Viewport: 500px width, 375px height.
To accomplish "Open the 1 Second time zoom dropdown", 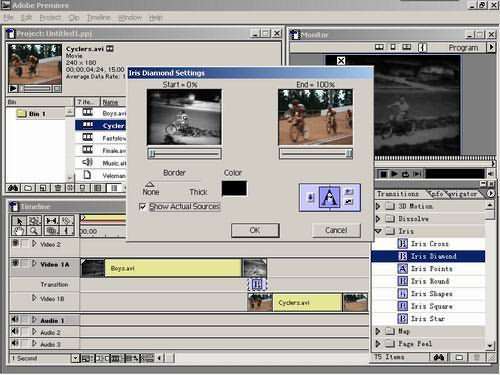I will point(75,358).
